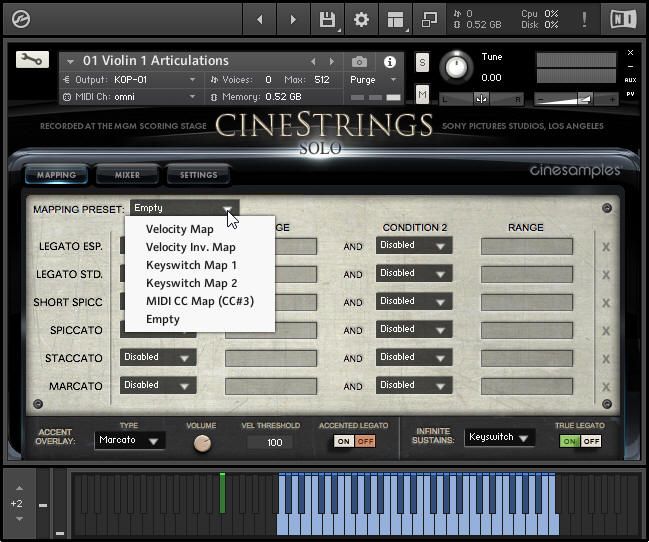Viewport: 649px width, 542px height.
Task: Shift keyboard octave up arrow
Action: 19,488
